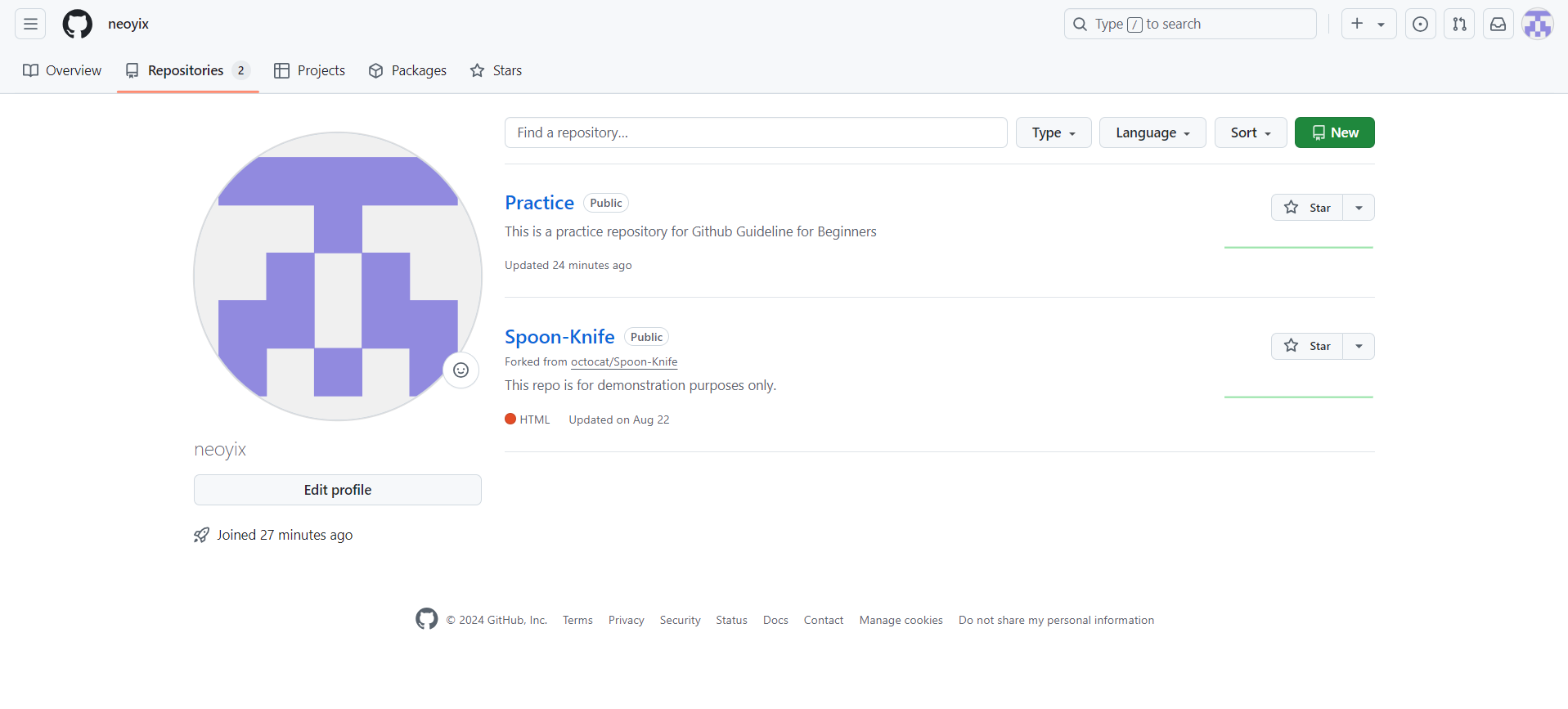Click the Practice repository description text
Screen dimensions: 1568x709
(x=690, y=231)
